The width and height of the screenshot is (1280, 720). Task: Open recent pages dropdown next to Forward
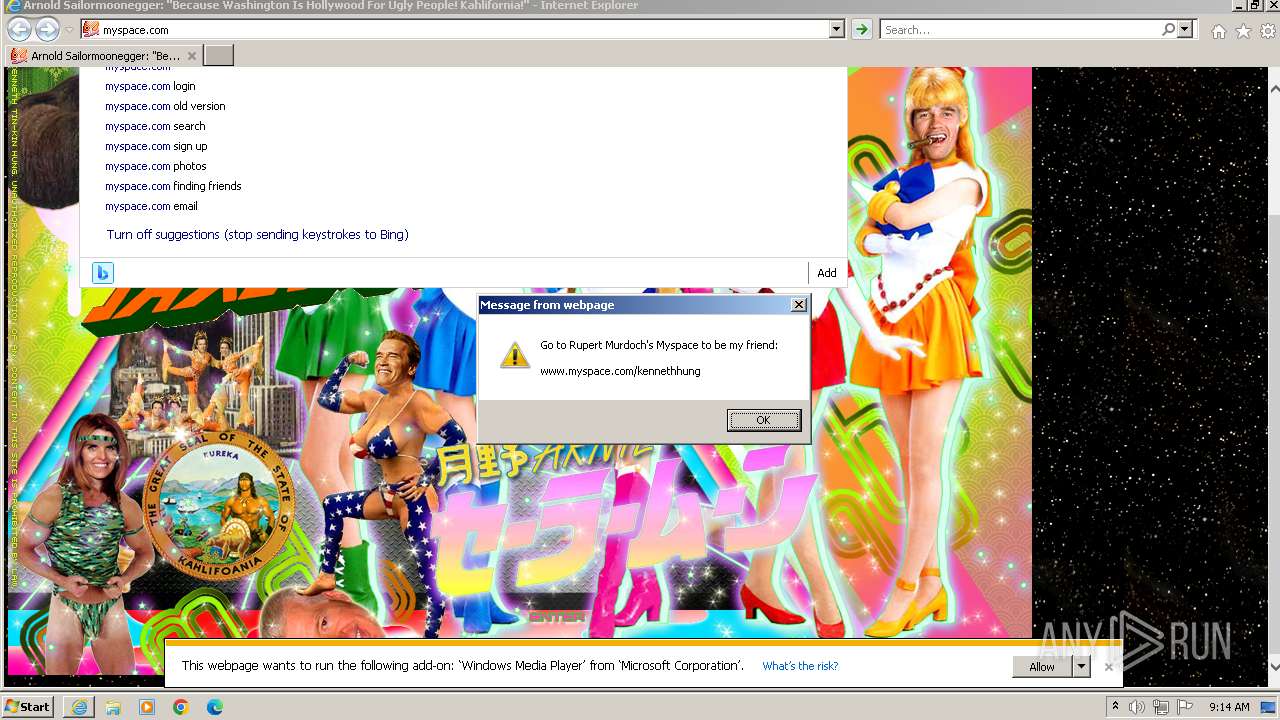coord(69,30)
